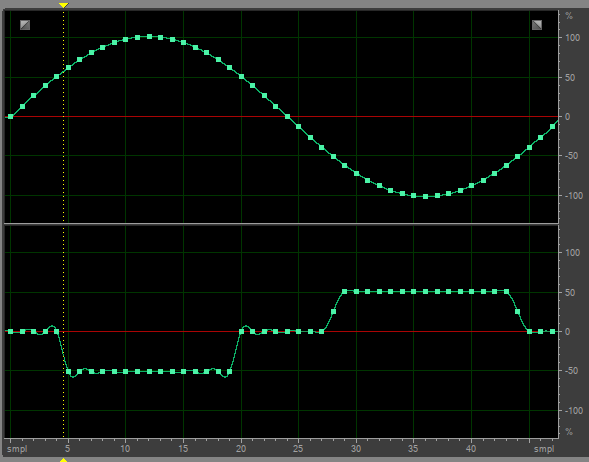Click upper channel's '100' amplitude scale label

572,38
